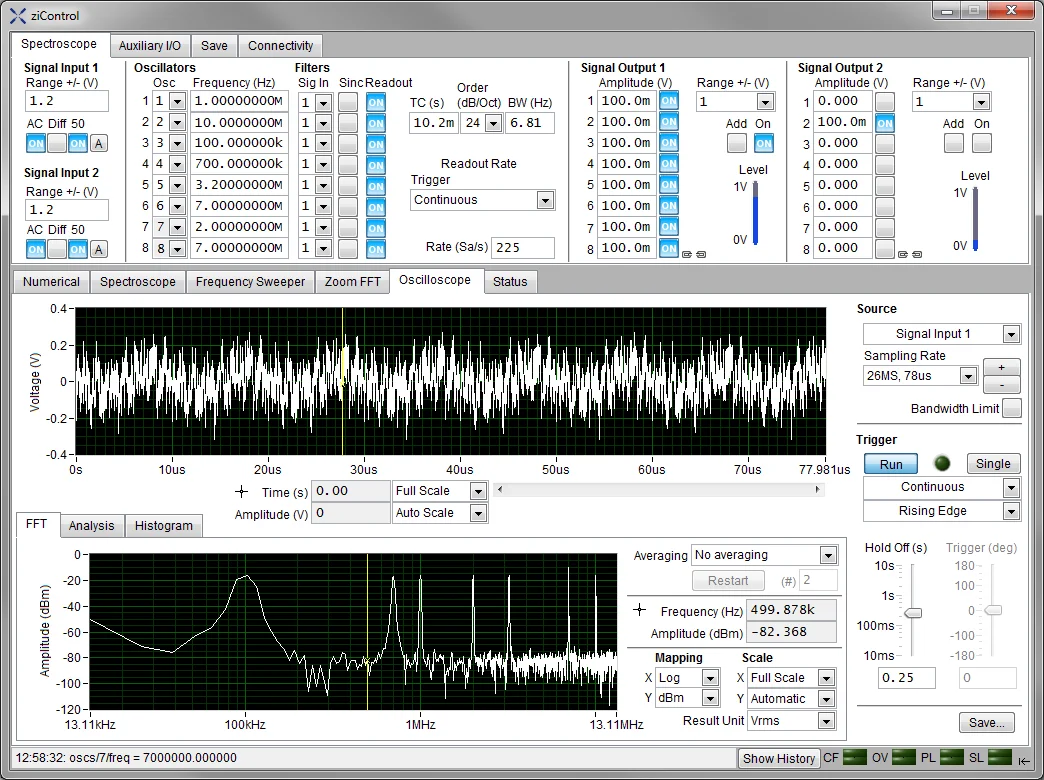Screen dimensions: 1044x780
Task: Click the link icon under Signal Output 1 amplitudes
Action: 694,254
